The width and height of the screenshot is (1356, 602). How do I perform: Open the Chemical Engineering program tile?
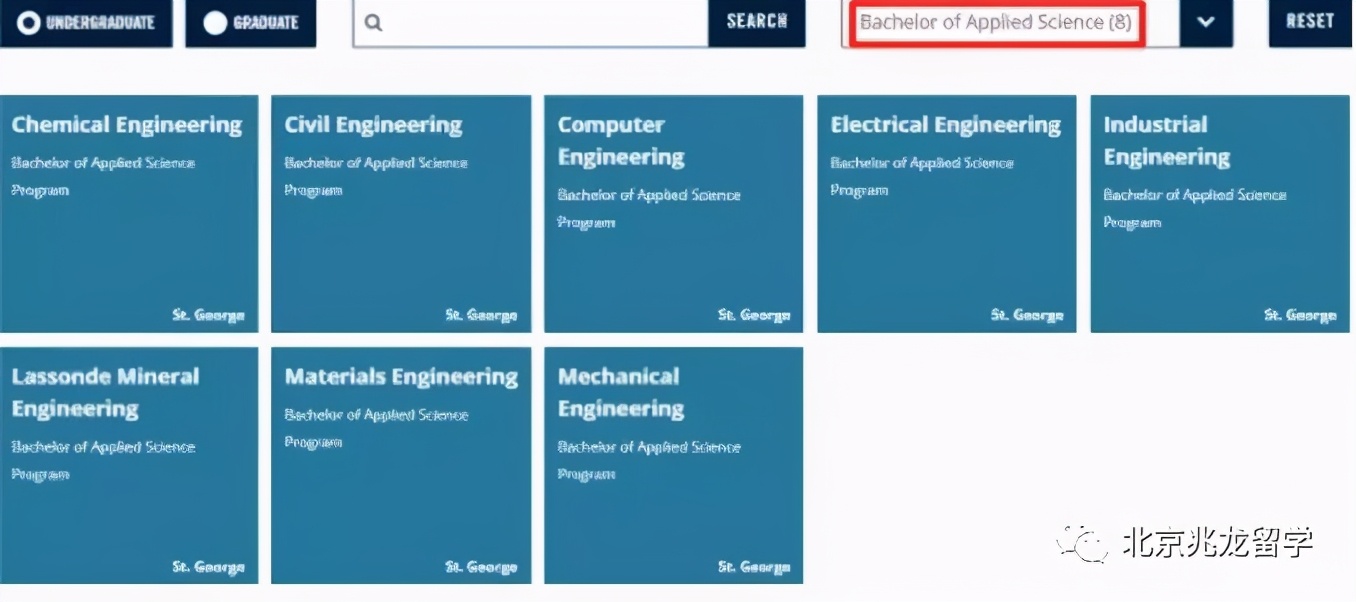[129, 213]
